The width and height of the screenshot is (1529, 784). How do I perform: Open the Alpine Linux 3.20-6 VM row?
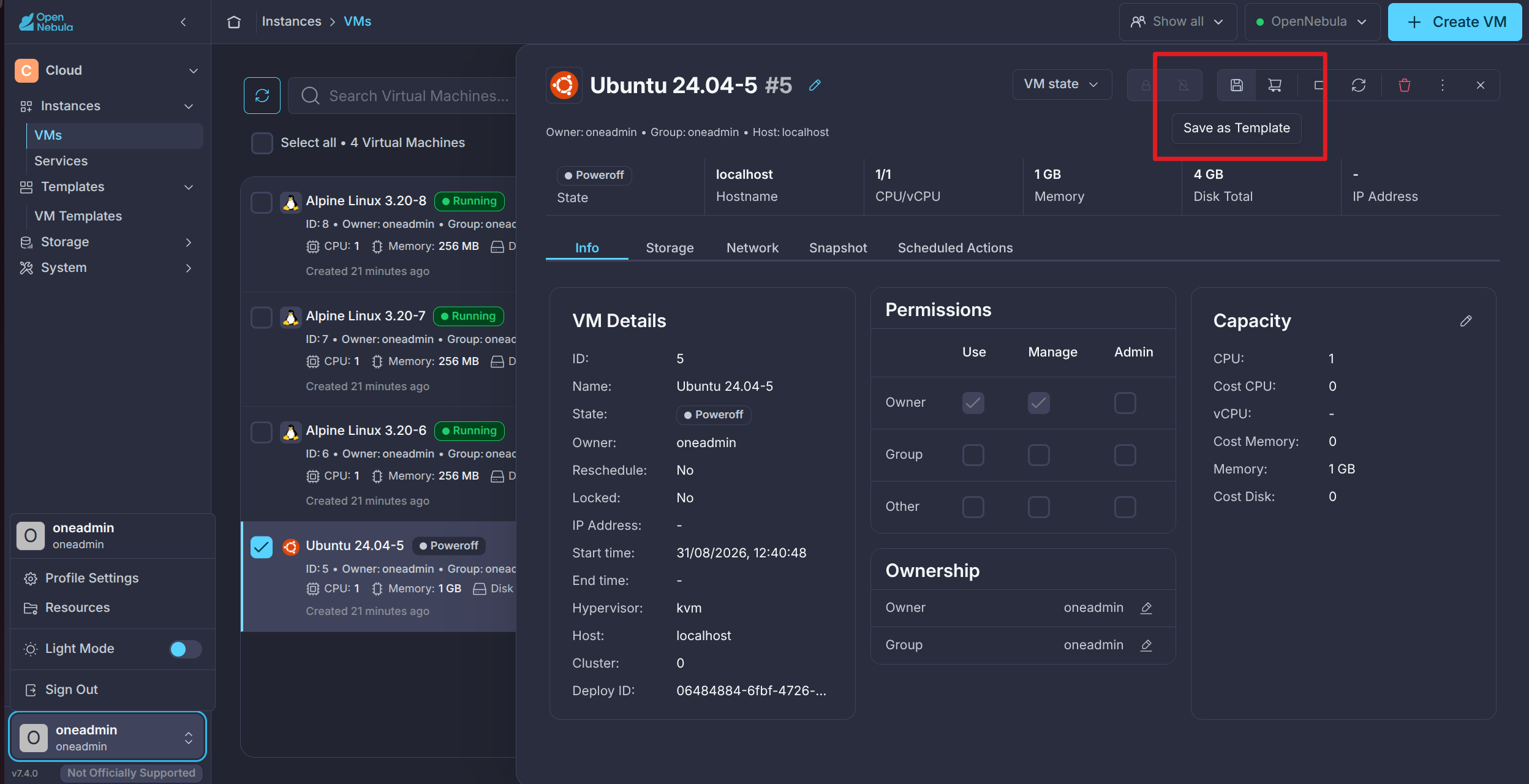pyautogui.click(x=379, y=465)
